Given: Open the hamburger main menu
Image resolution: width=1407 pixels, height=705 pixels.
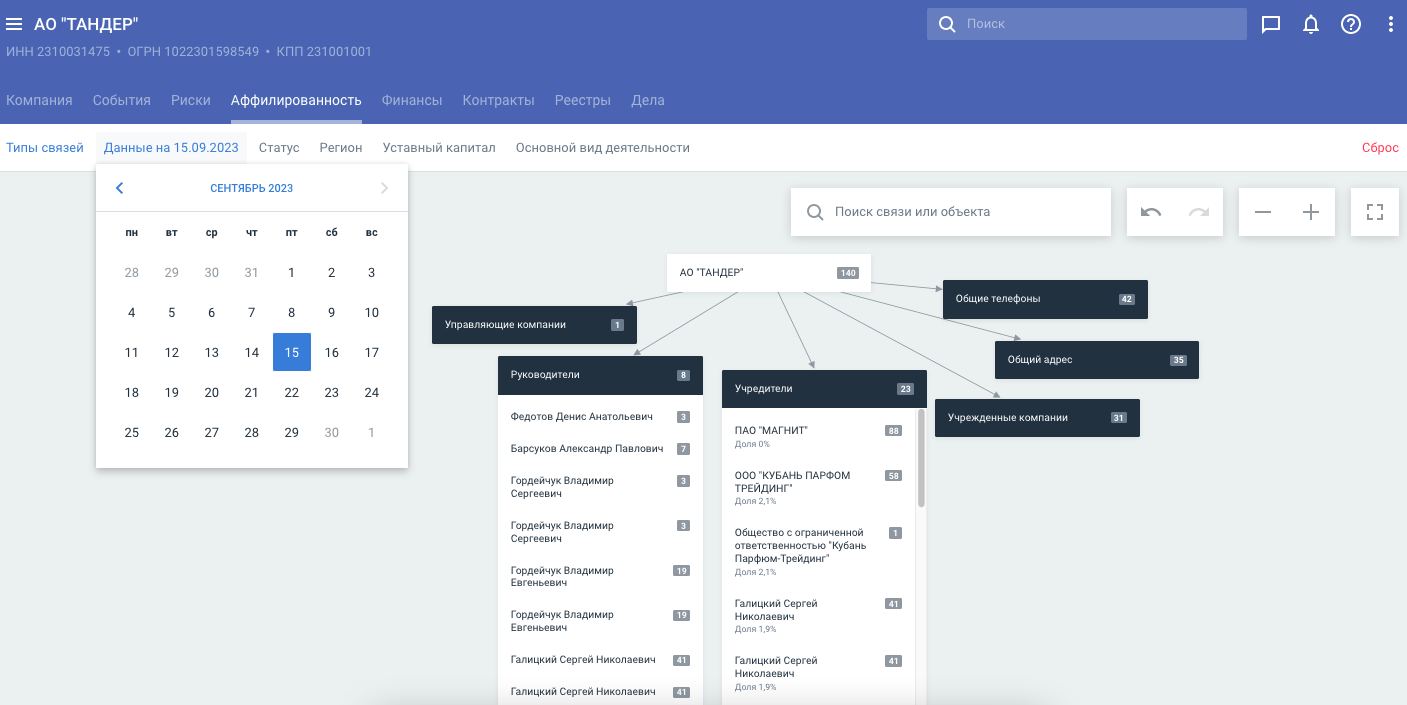Looking at the screenshot, I should pos(14,24).
